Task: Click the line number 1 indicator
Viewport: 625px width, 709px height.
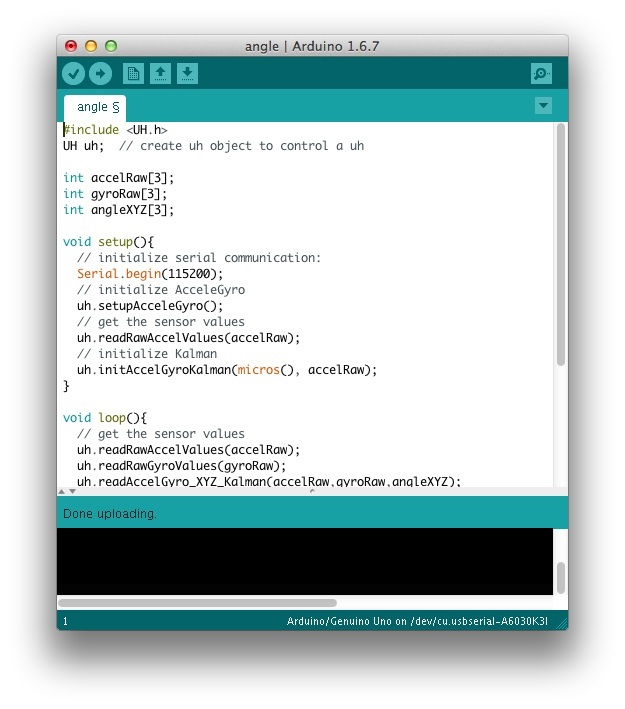Action: 65,621
